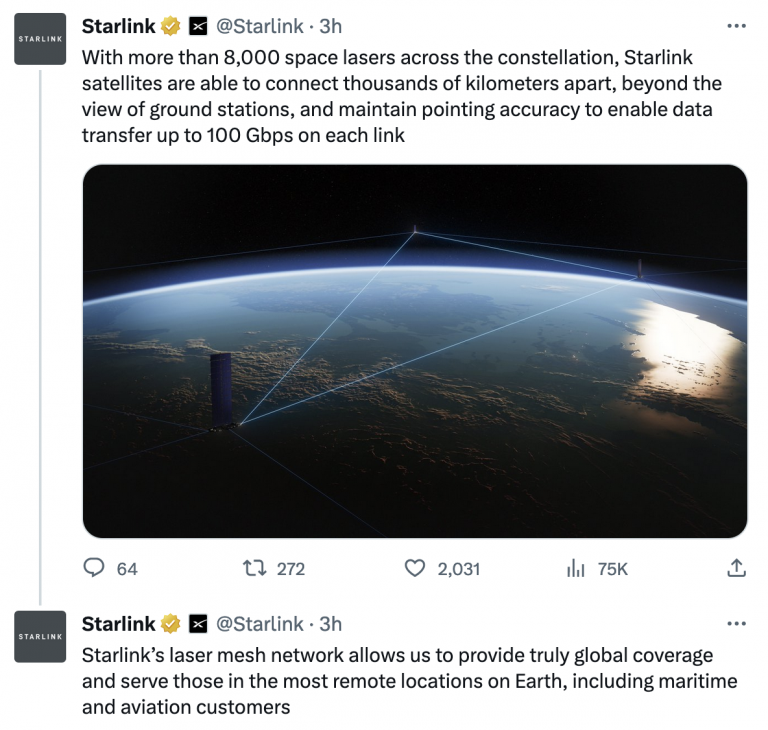Open @Starlink handle in the first tweet

tap(260, 26)
